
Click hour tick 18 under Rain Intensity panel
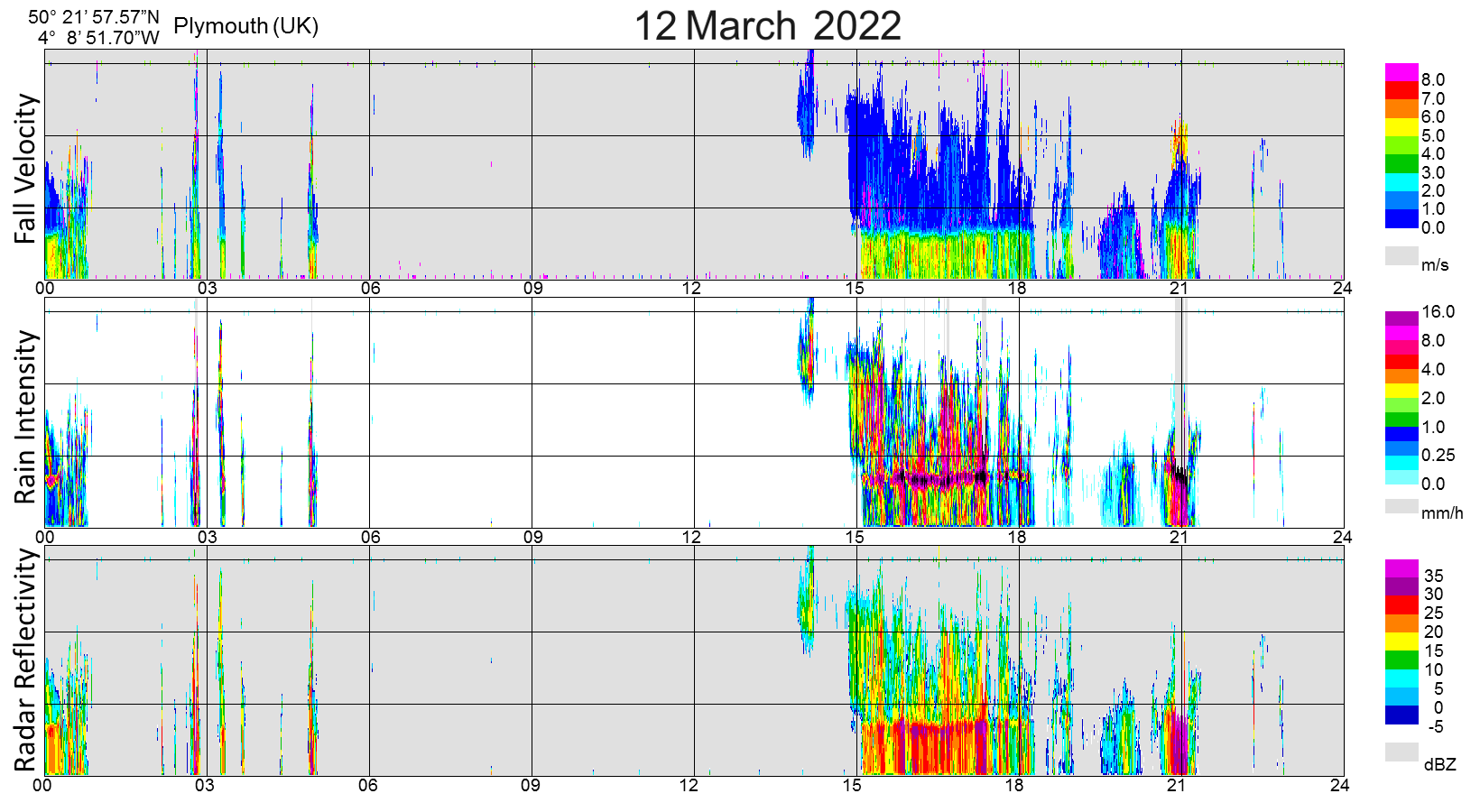tap(1017, 537)
